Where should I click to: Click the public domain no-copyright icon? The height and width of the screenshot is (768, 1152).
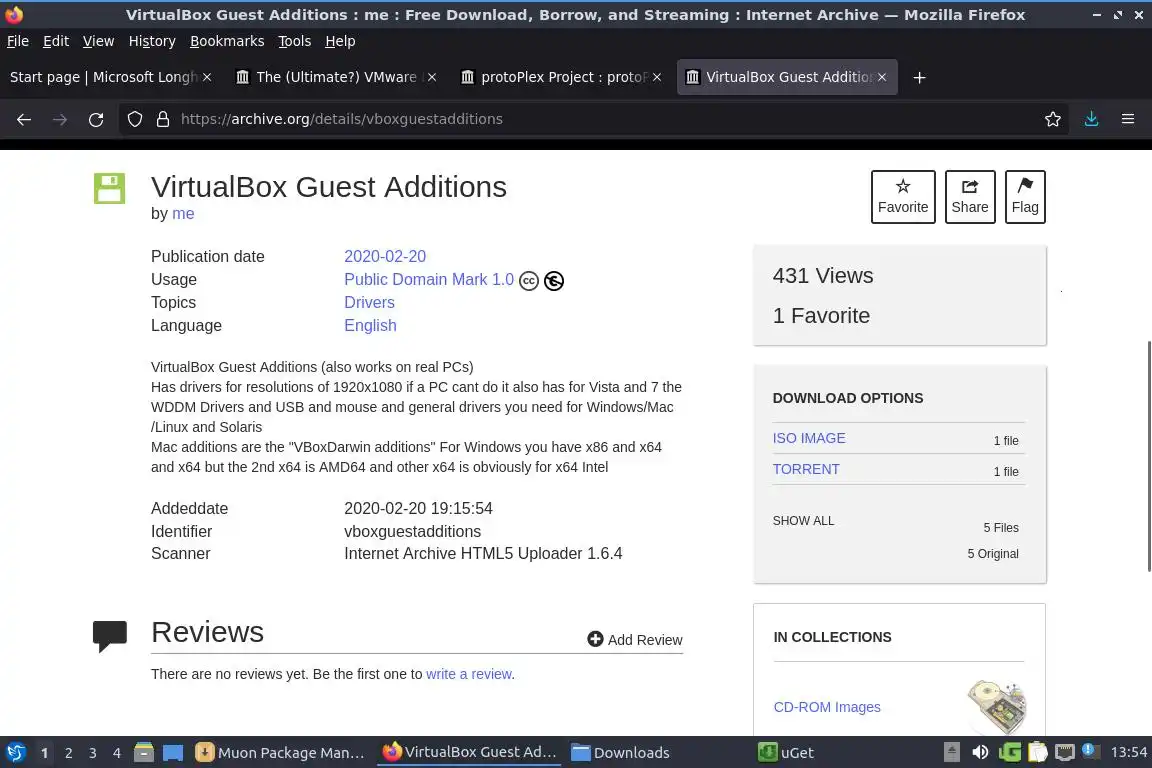point(554,281)
